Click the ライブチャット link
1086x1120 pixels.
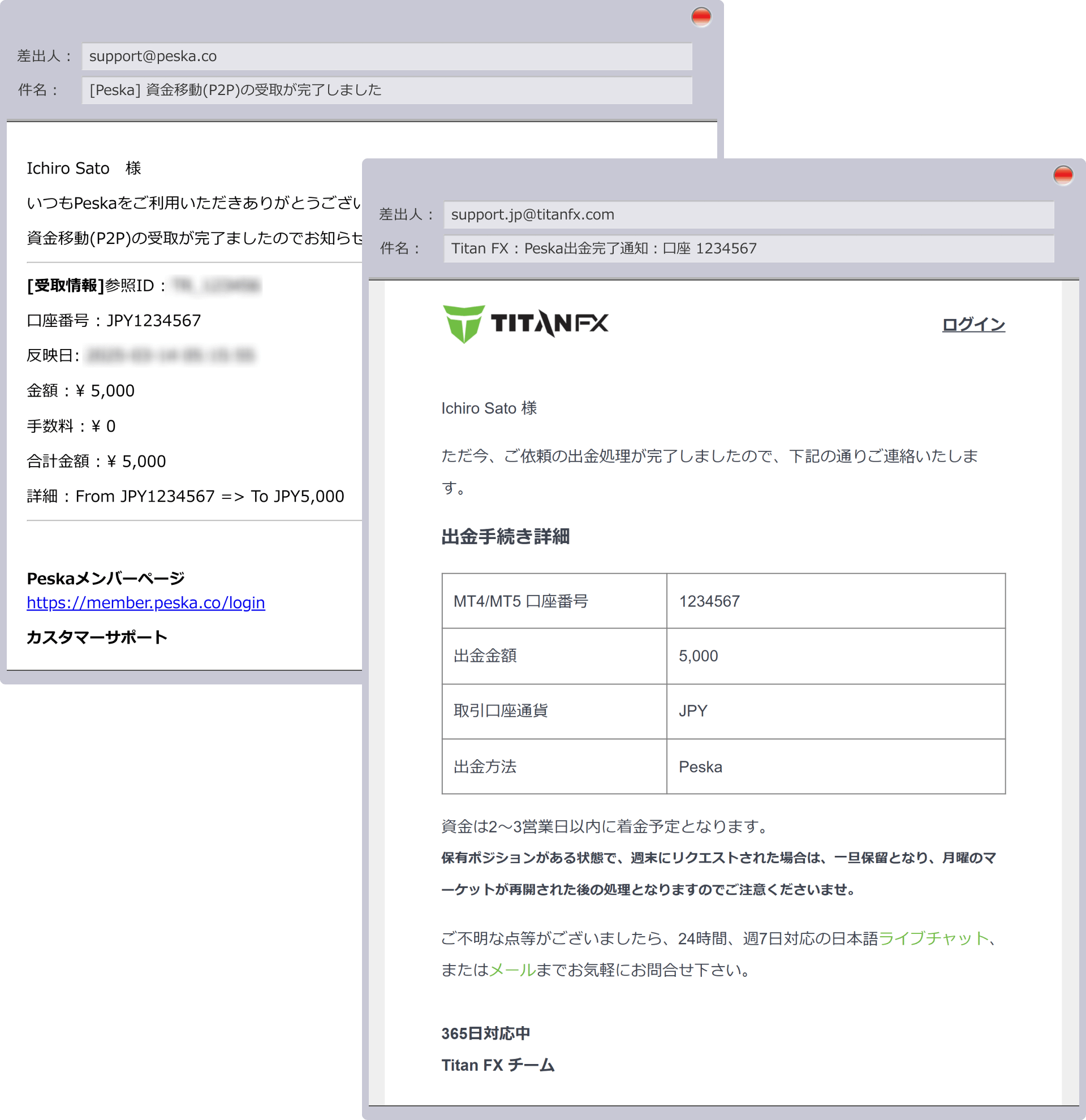(933, 938)
